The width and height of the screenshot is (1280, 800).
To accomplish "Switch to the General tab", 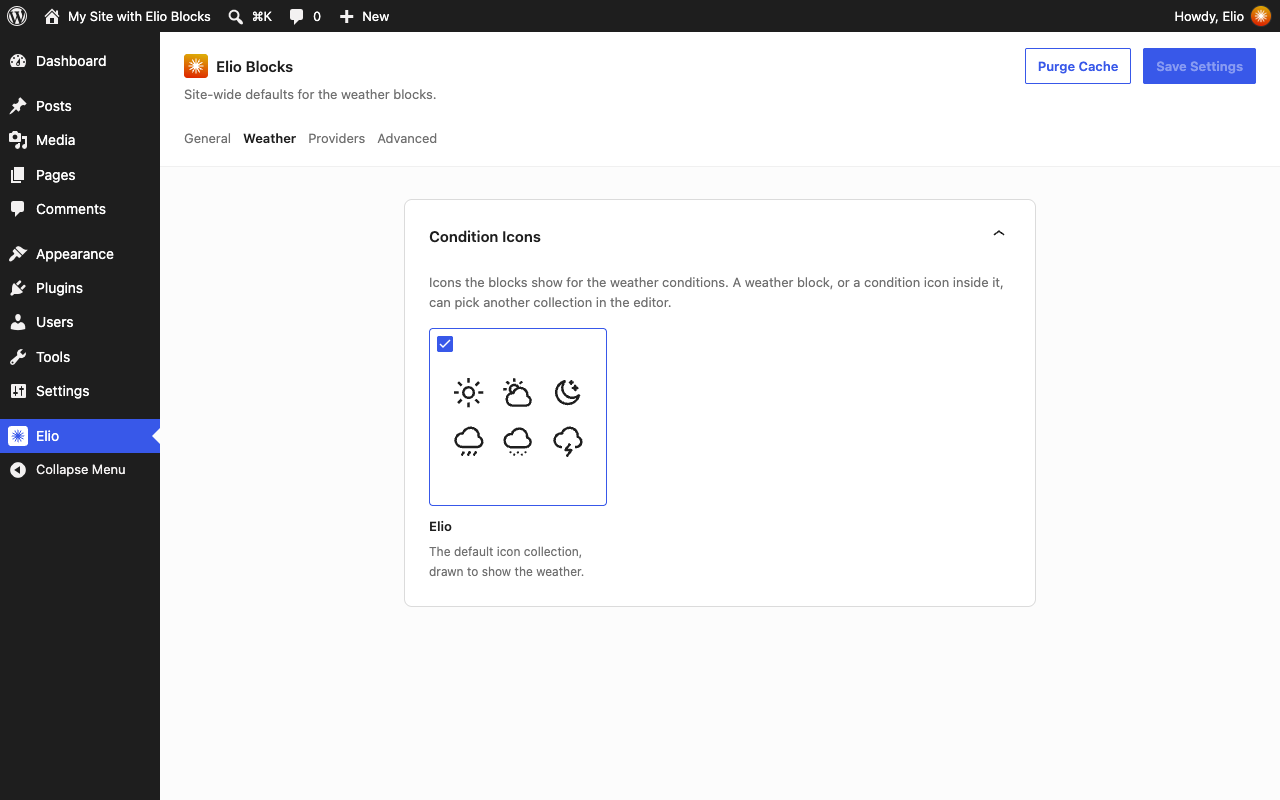I will click(207, 139).
